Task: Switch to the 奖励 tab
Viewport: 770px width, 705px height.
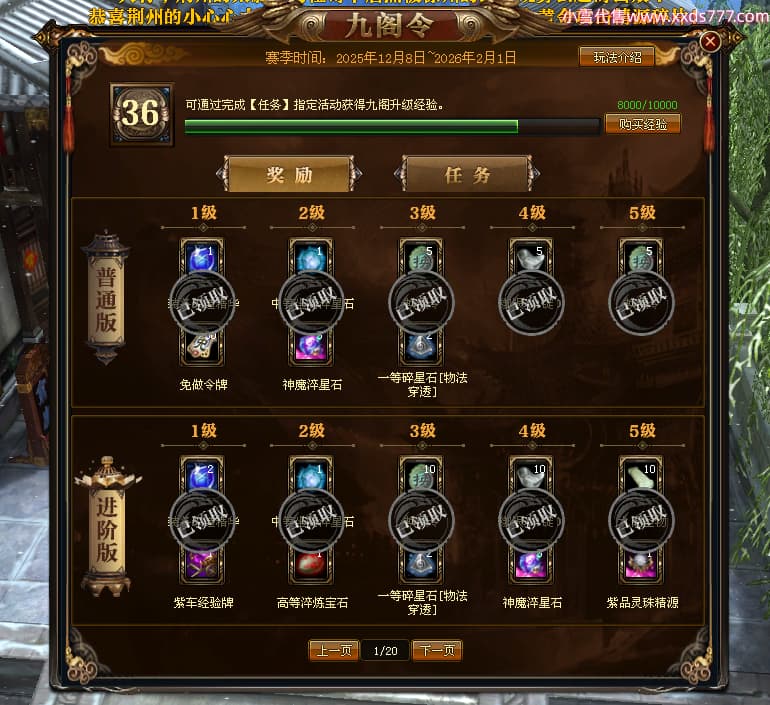Action: coord(289,174)
